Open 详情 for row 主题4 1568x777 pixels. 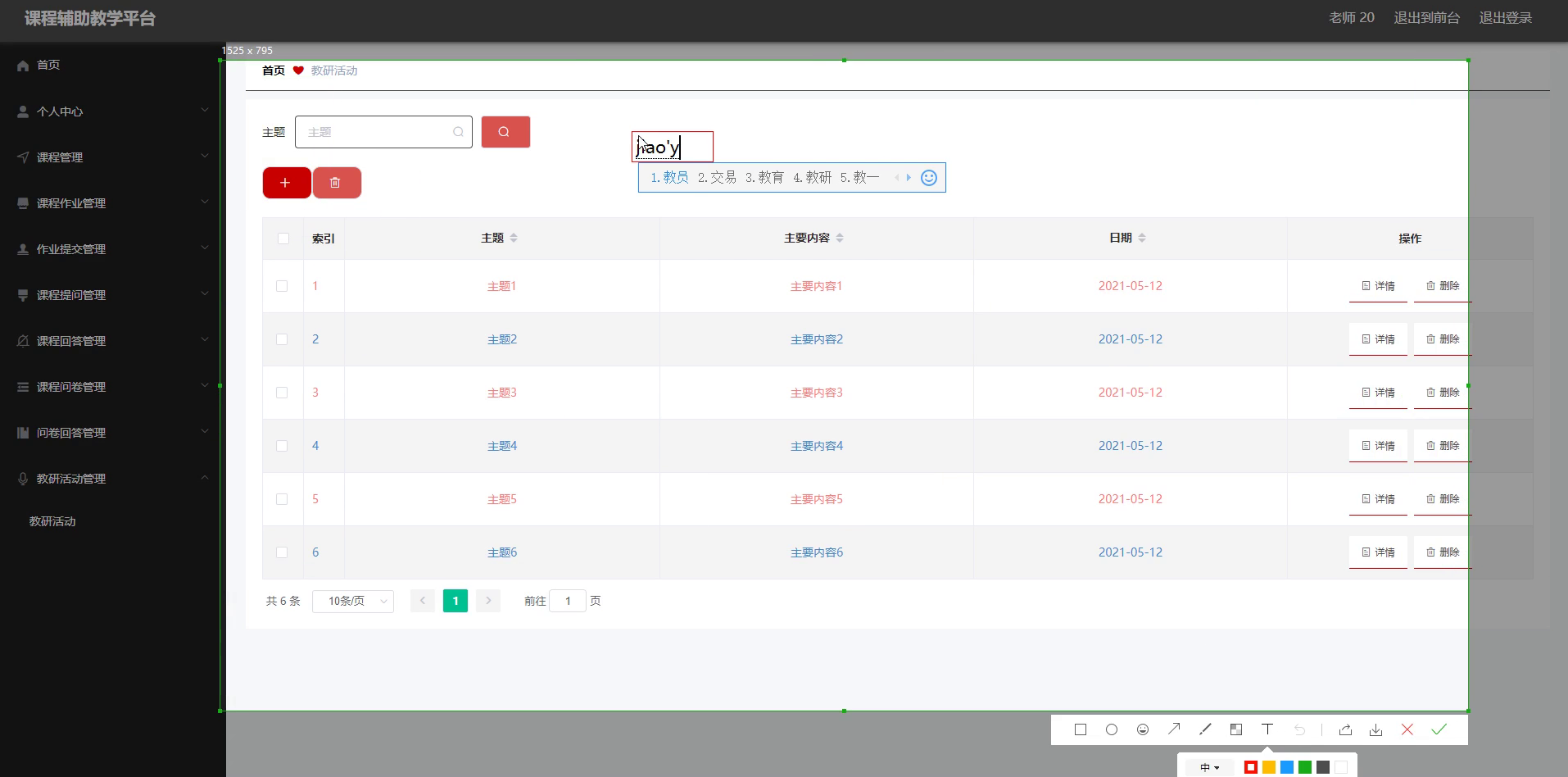(1378, 446)
